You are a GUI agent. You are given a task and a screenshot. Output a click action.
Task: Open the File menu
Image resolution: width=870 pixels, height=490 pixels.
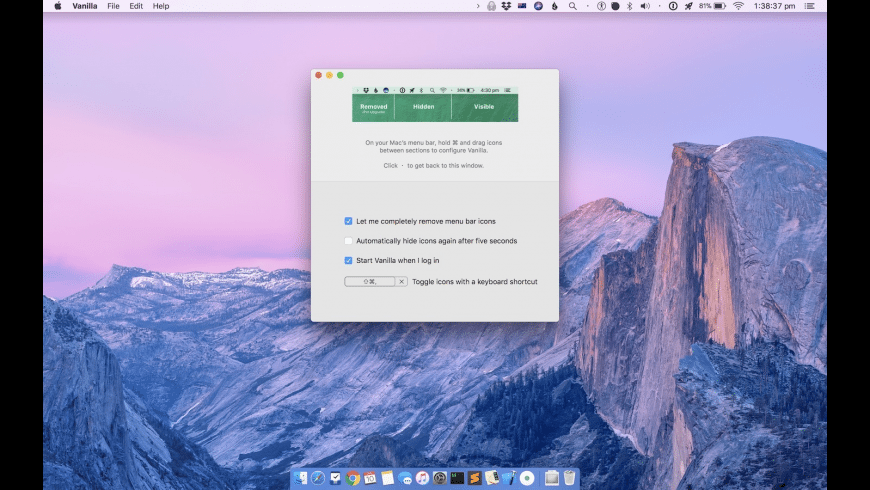point(113,6)
